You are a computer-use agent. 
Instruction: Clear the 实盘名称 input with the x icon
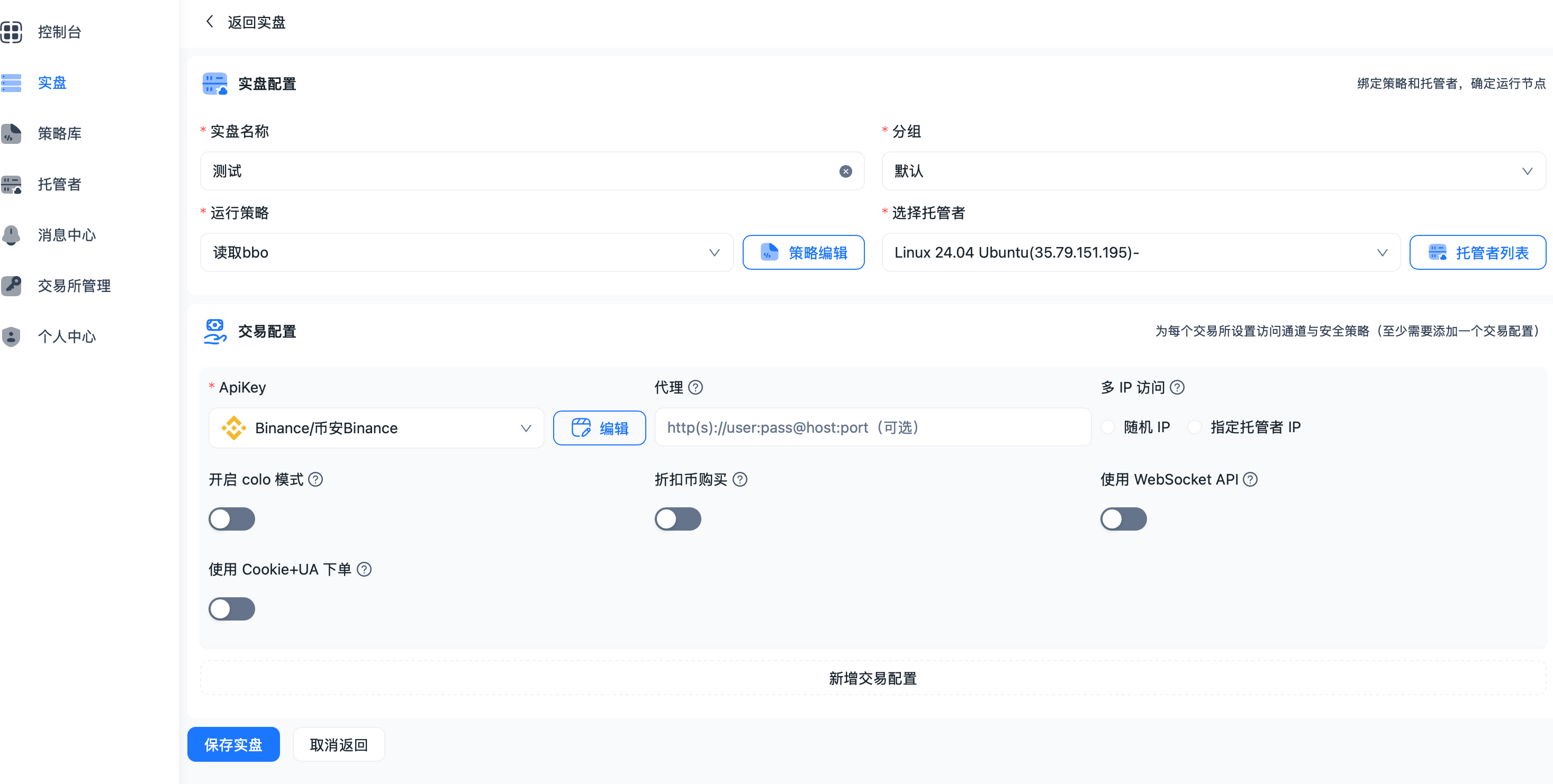pos(846,171)
